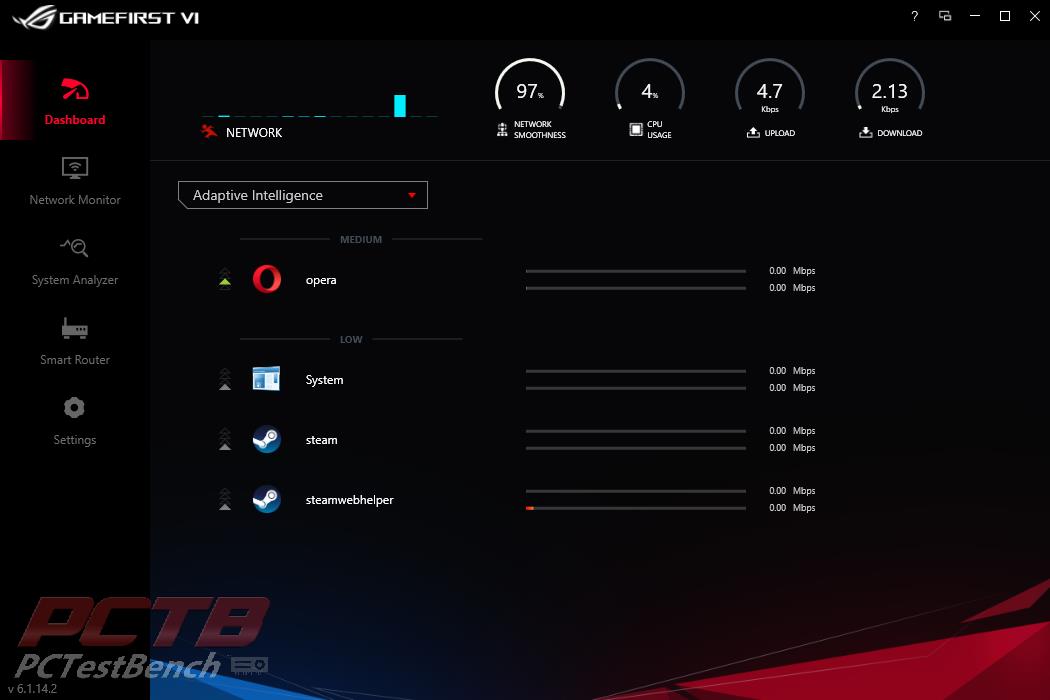
Task: Click the red dropdown arrow
Action: click(412, 195)
